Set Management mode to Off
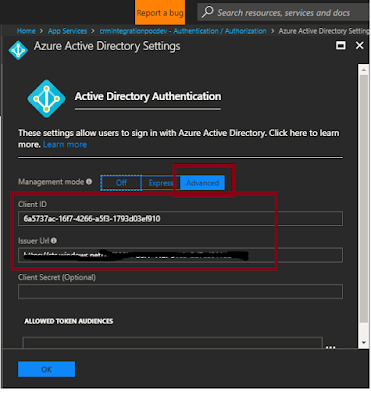 coord(121,183)
